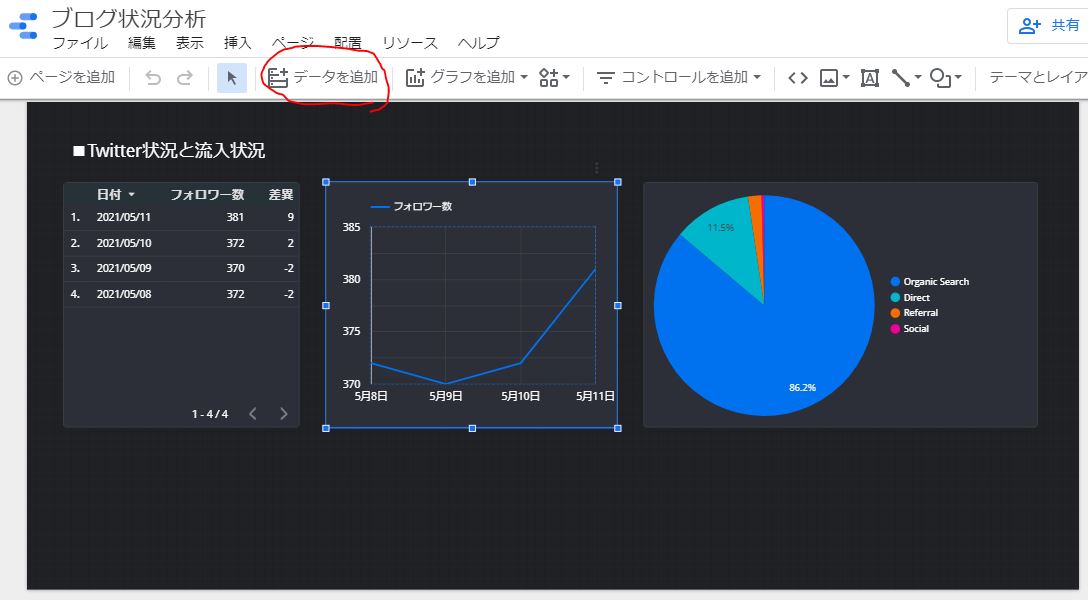Click the Data Studio logo icon

tap(24, 27)
